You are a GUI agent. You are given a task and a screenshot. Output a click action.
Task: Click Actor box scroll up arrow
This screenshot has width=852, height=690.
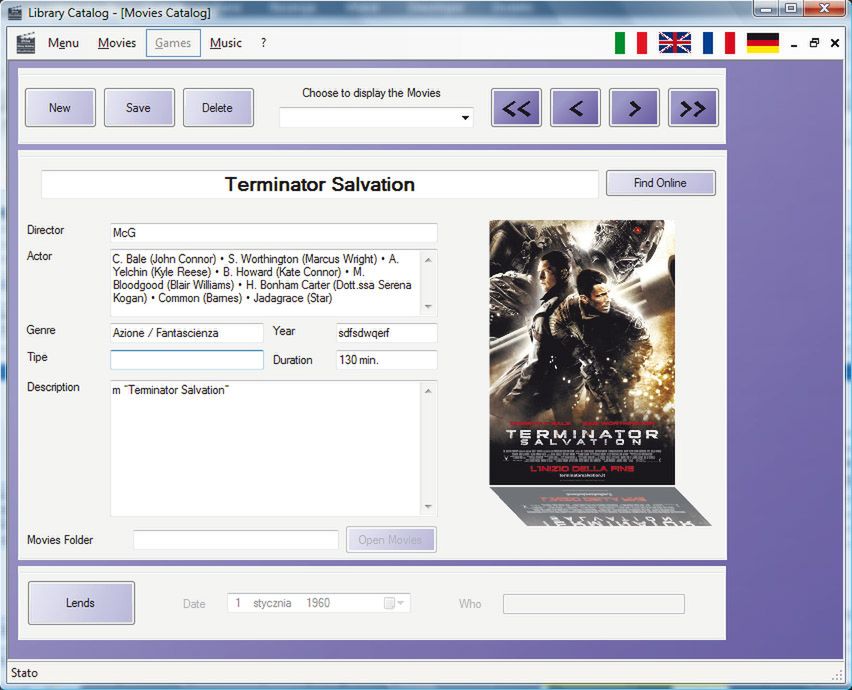tap(428, 260)
